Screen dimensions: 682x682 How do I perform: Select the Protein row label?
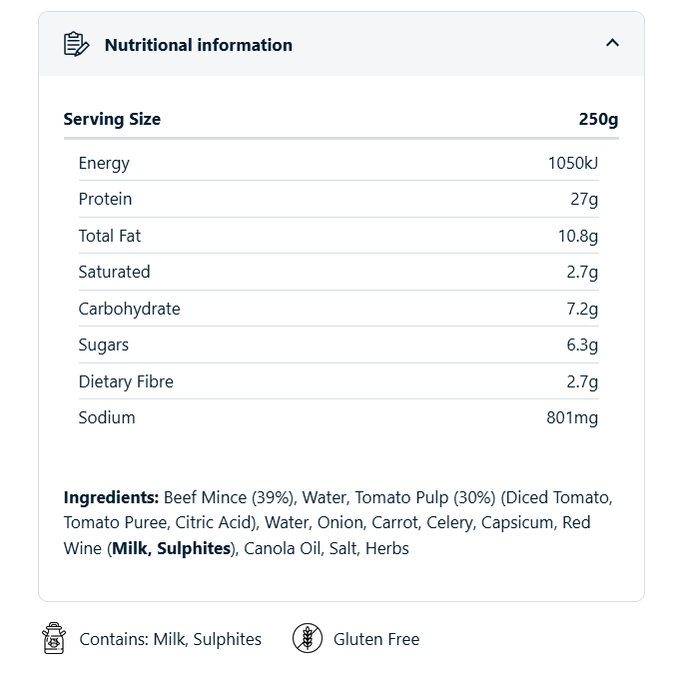[105, 199]
